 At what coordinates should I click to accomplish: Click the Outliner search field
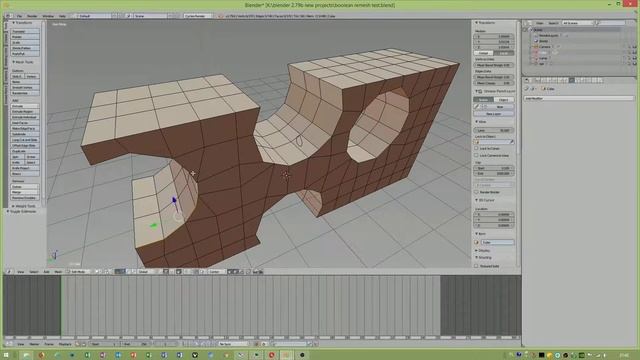tap(611, 23)
